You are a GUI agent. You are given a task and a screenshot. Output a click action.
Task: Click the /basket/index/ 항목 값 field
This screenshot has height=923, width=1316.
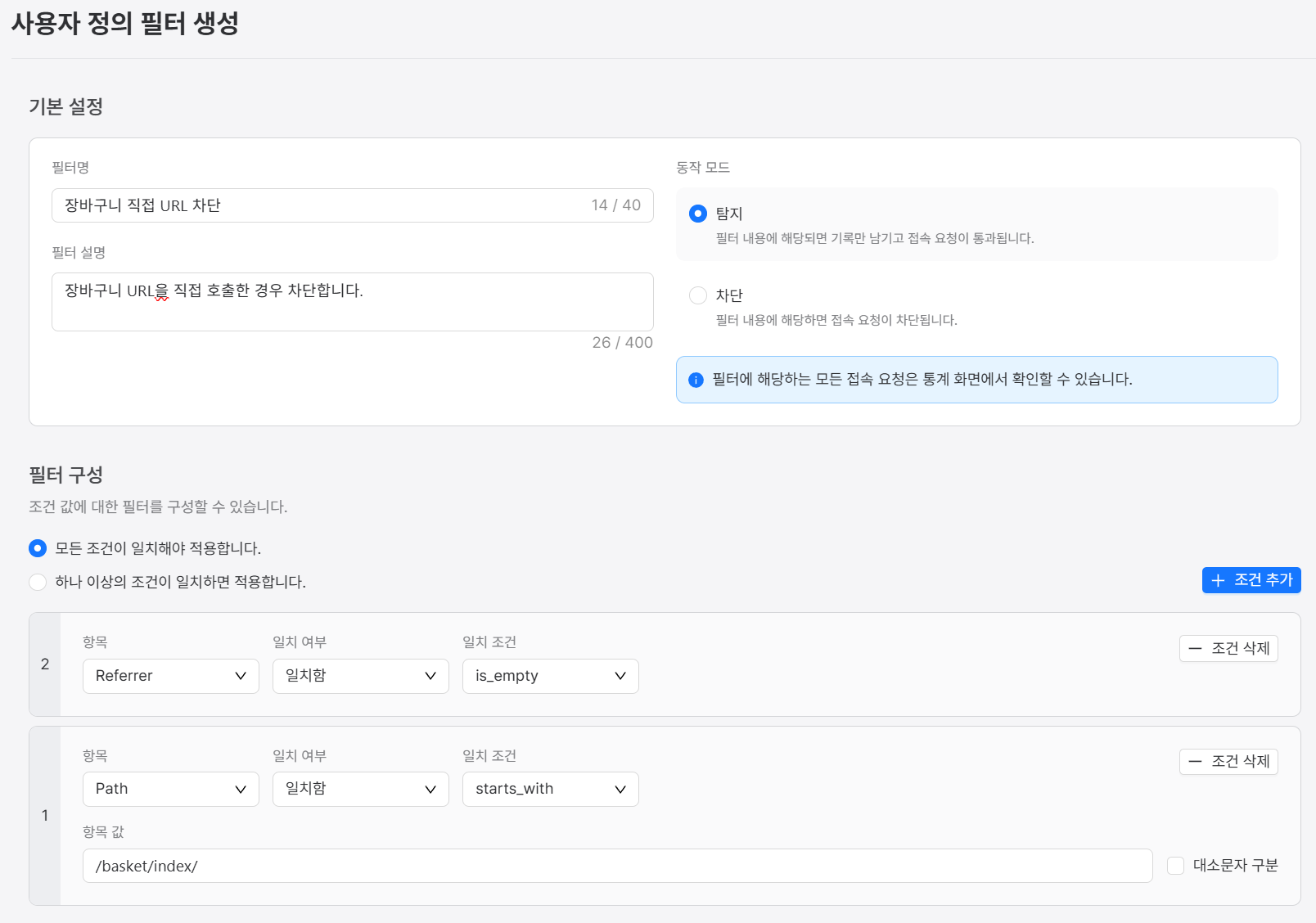coord(617,865)
